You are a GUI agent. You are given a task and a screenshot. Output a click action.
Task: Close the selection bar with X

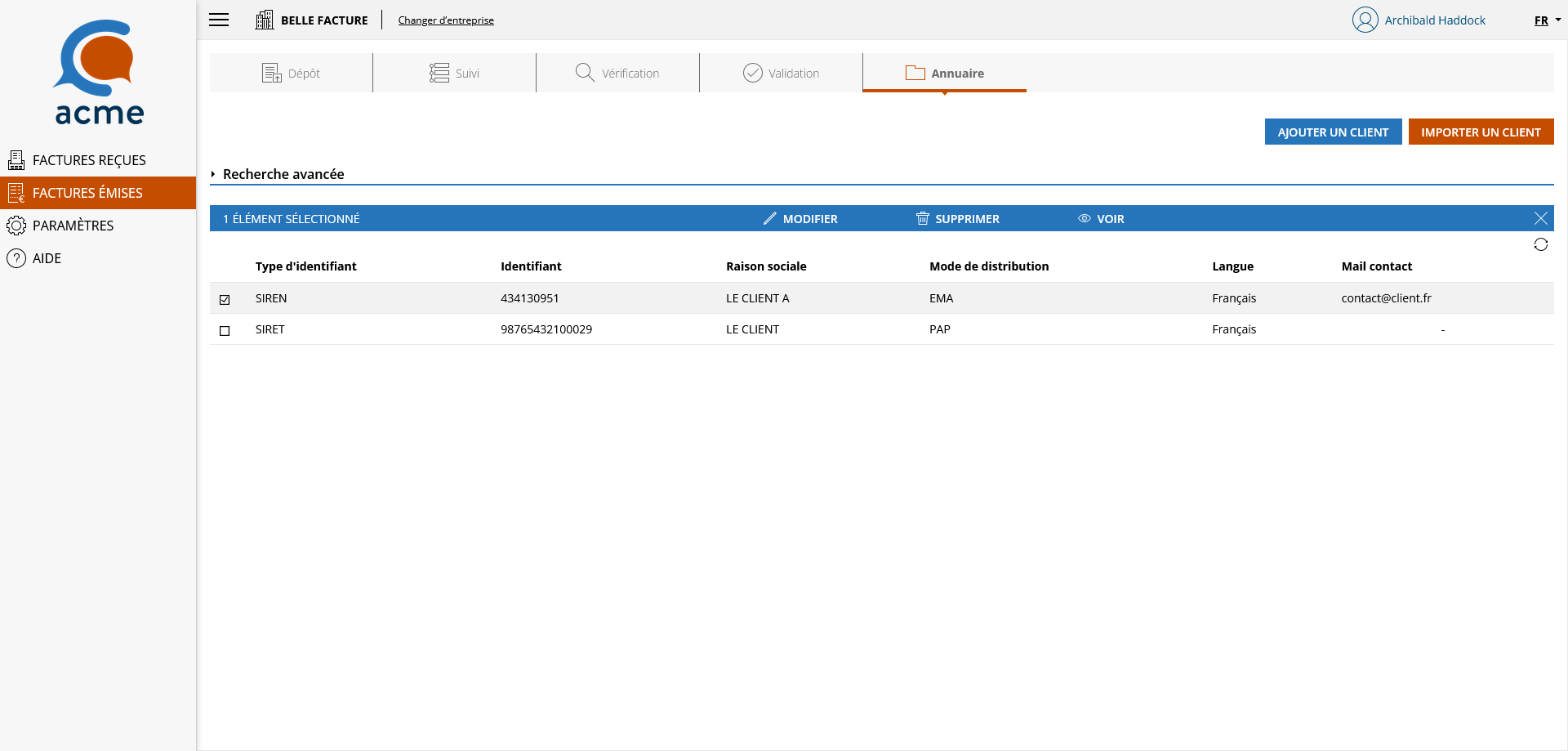(x=1540, y=218)
